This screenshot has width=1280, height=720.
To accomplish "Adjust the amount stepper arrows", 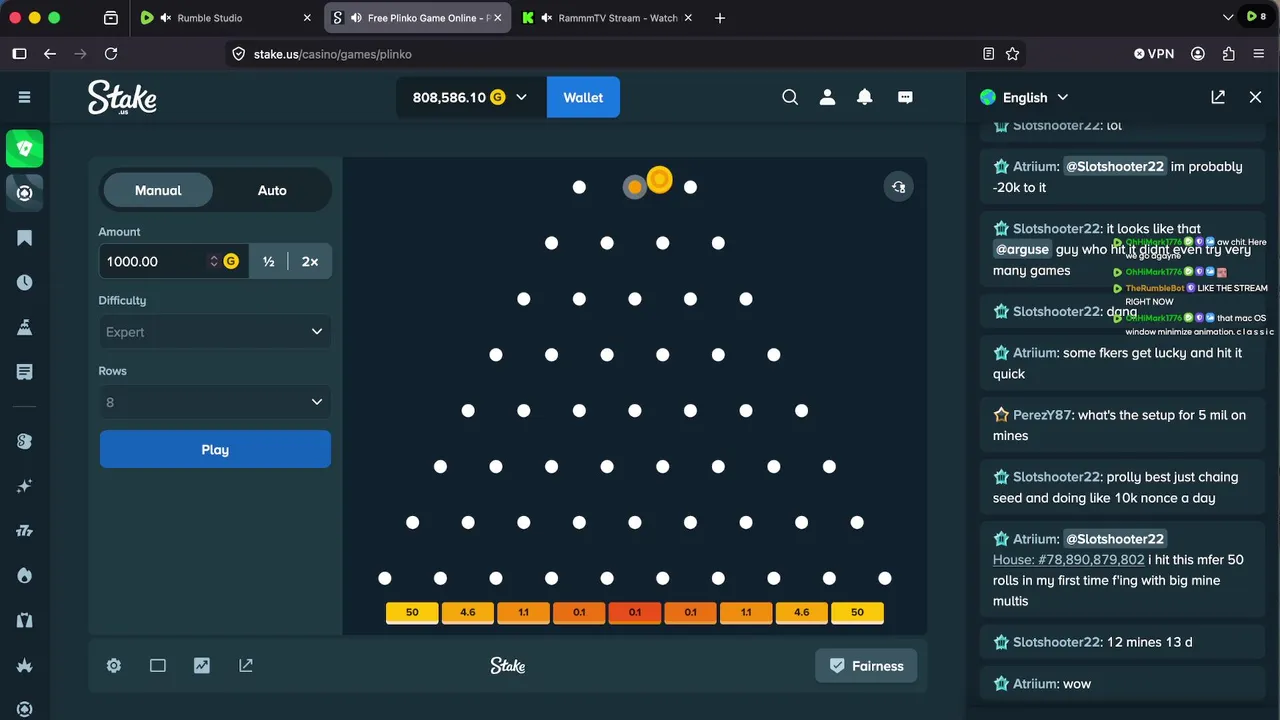I will pos(213,261).
